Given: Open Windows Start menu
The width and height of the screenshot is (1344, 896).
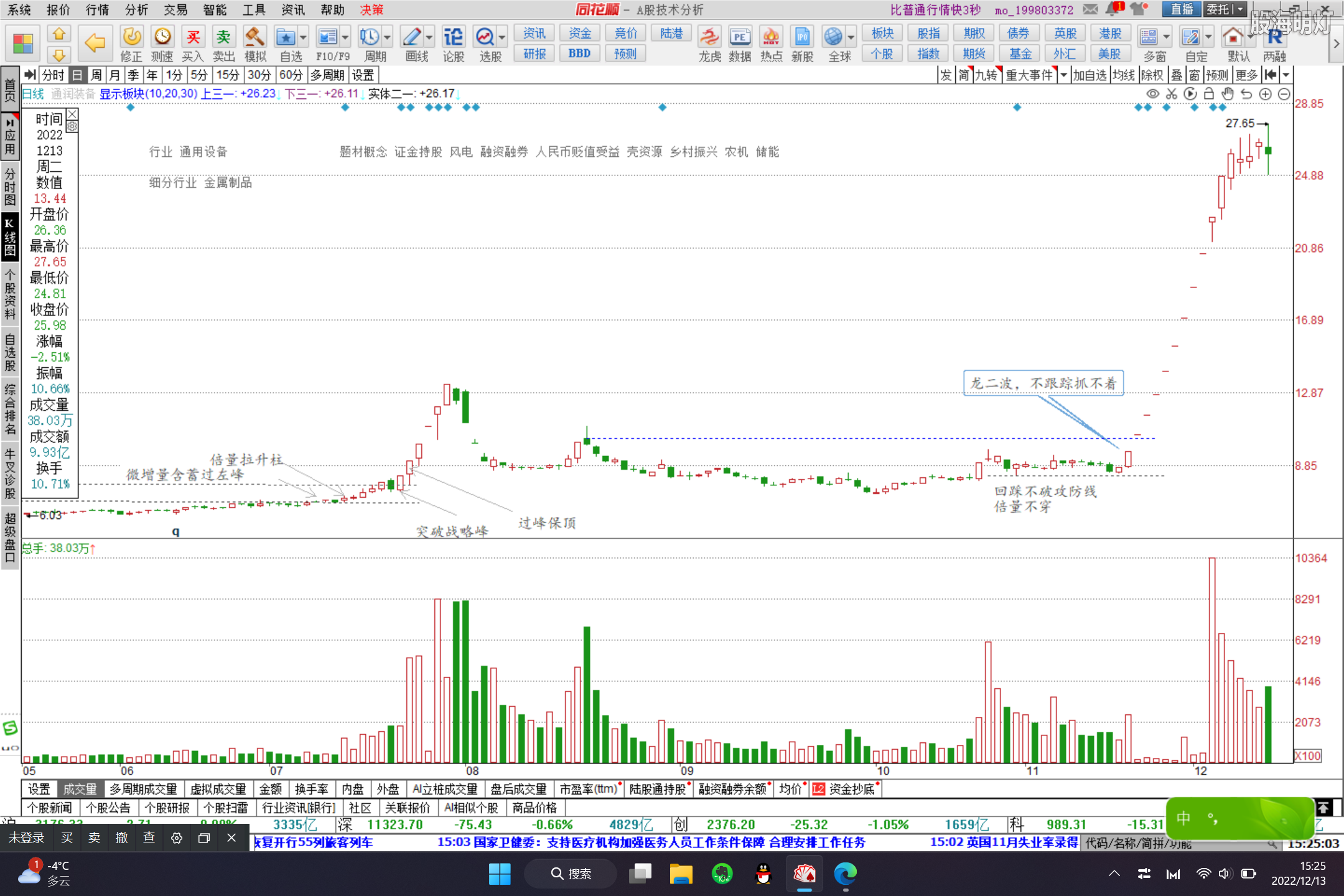Looking at the screenshot, I should [x=499, y=874].
